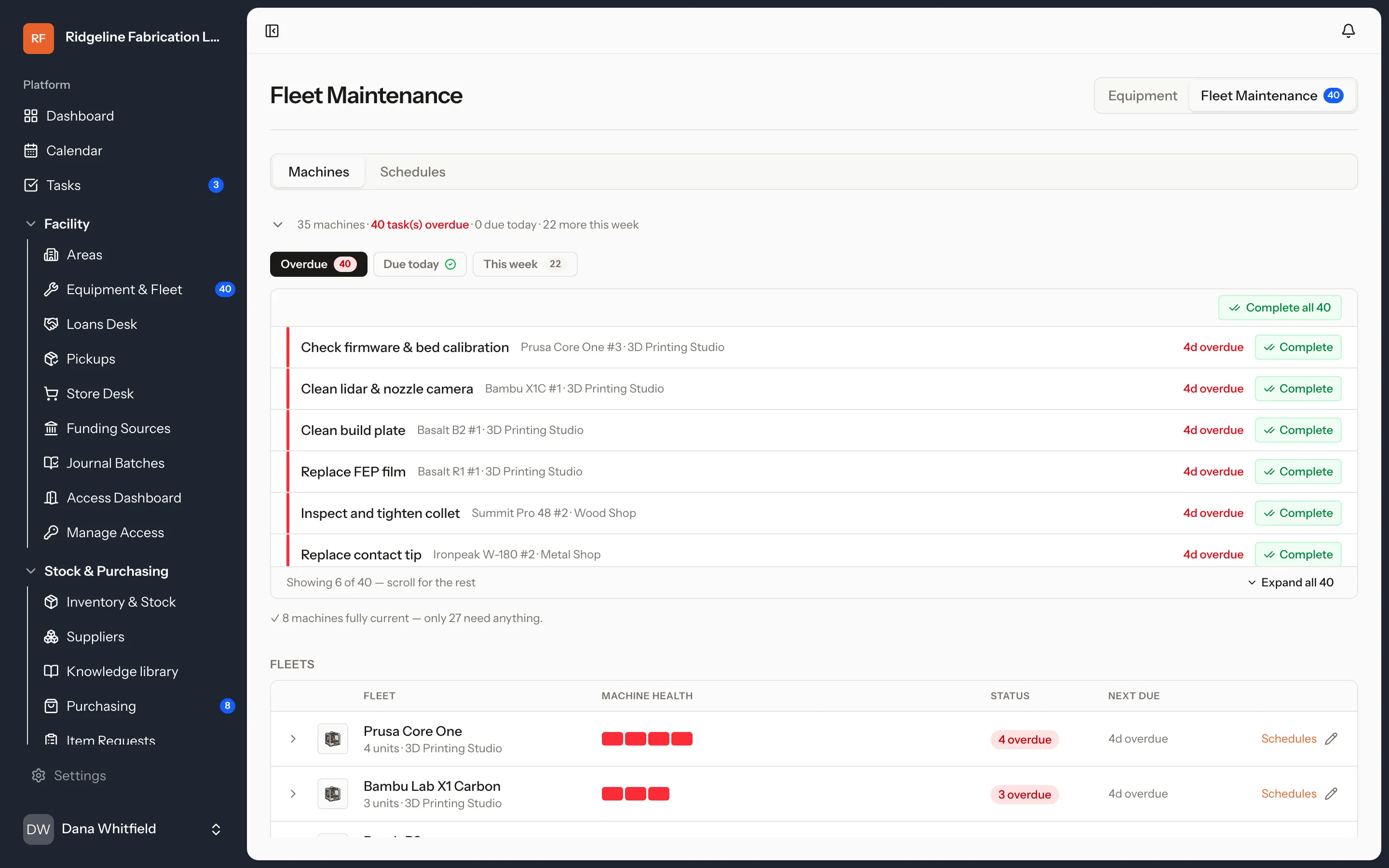Select the Fleet Maintenance tab at top right
1389x868 pixels.
[1271, 95]
